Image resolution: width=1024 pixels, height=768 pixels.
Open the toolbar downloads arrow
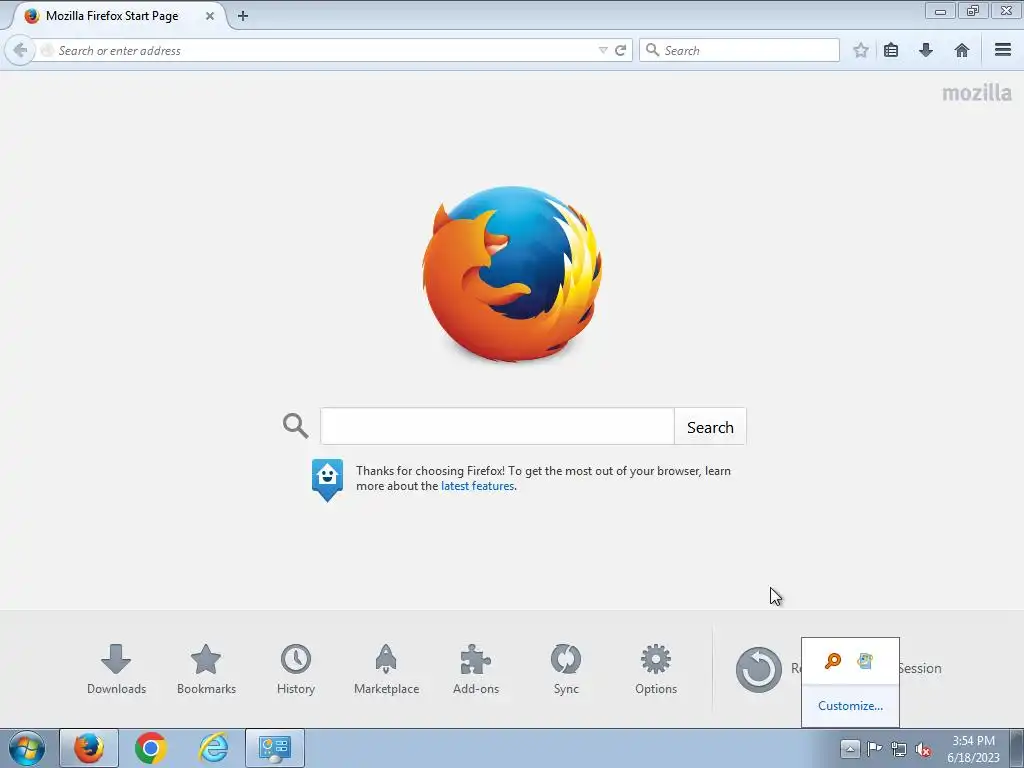tap(925, 50)
